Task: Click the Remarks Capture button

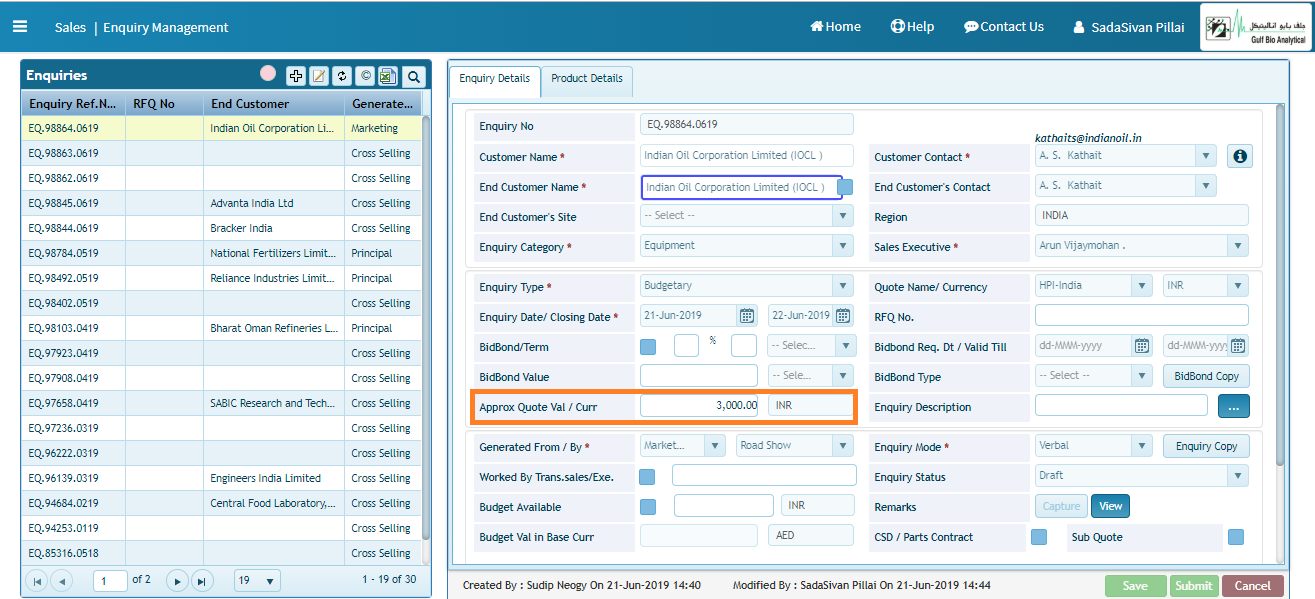Action: coord(1061,506)
